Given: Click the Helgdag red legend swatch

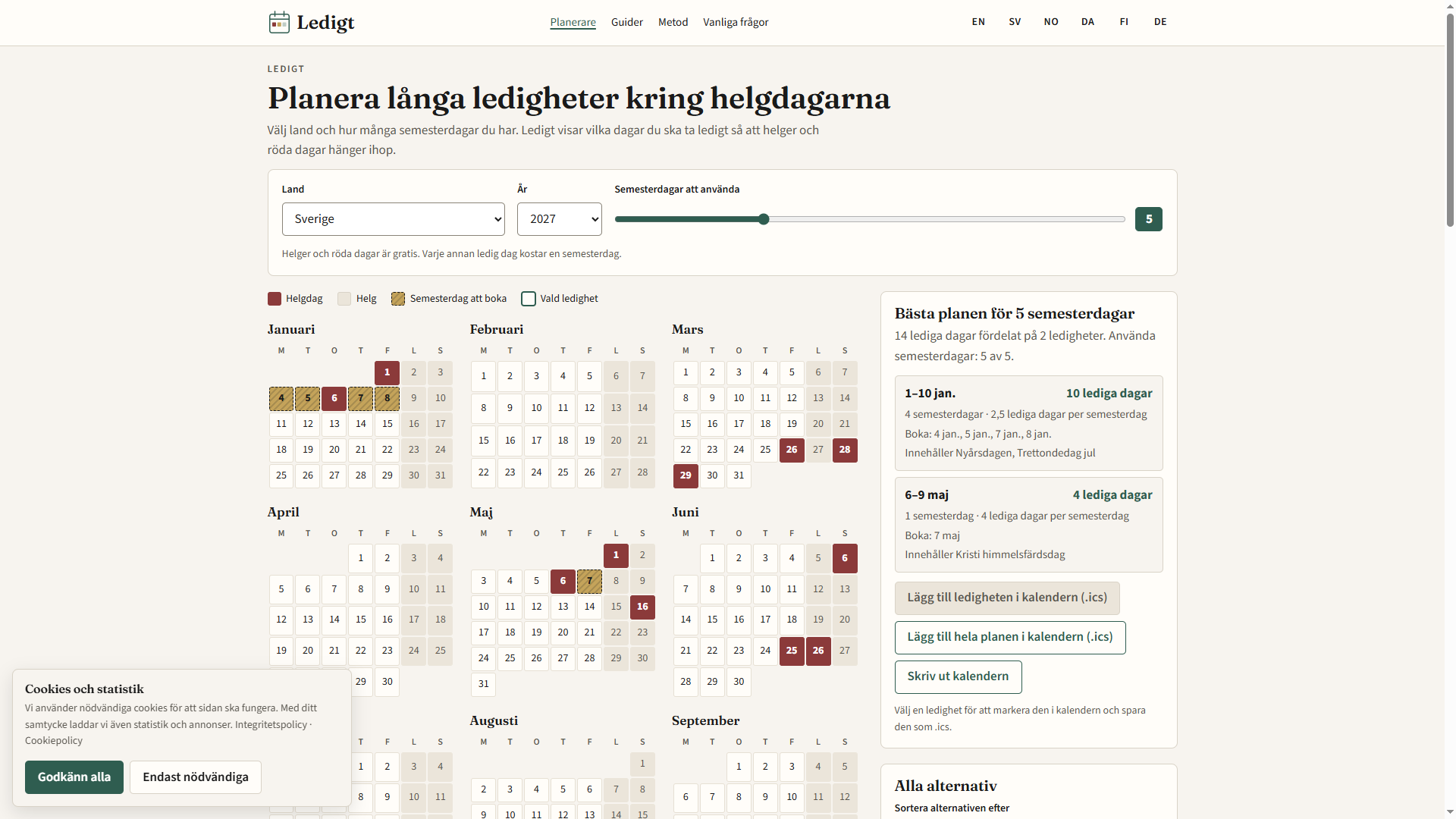Looking at the screenshot, I should tap(275, 299).
